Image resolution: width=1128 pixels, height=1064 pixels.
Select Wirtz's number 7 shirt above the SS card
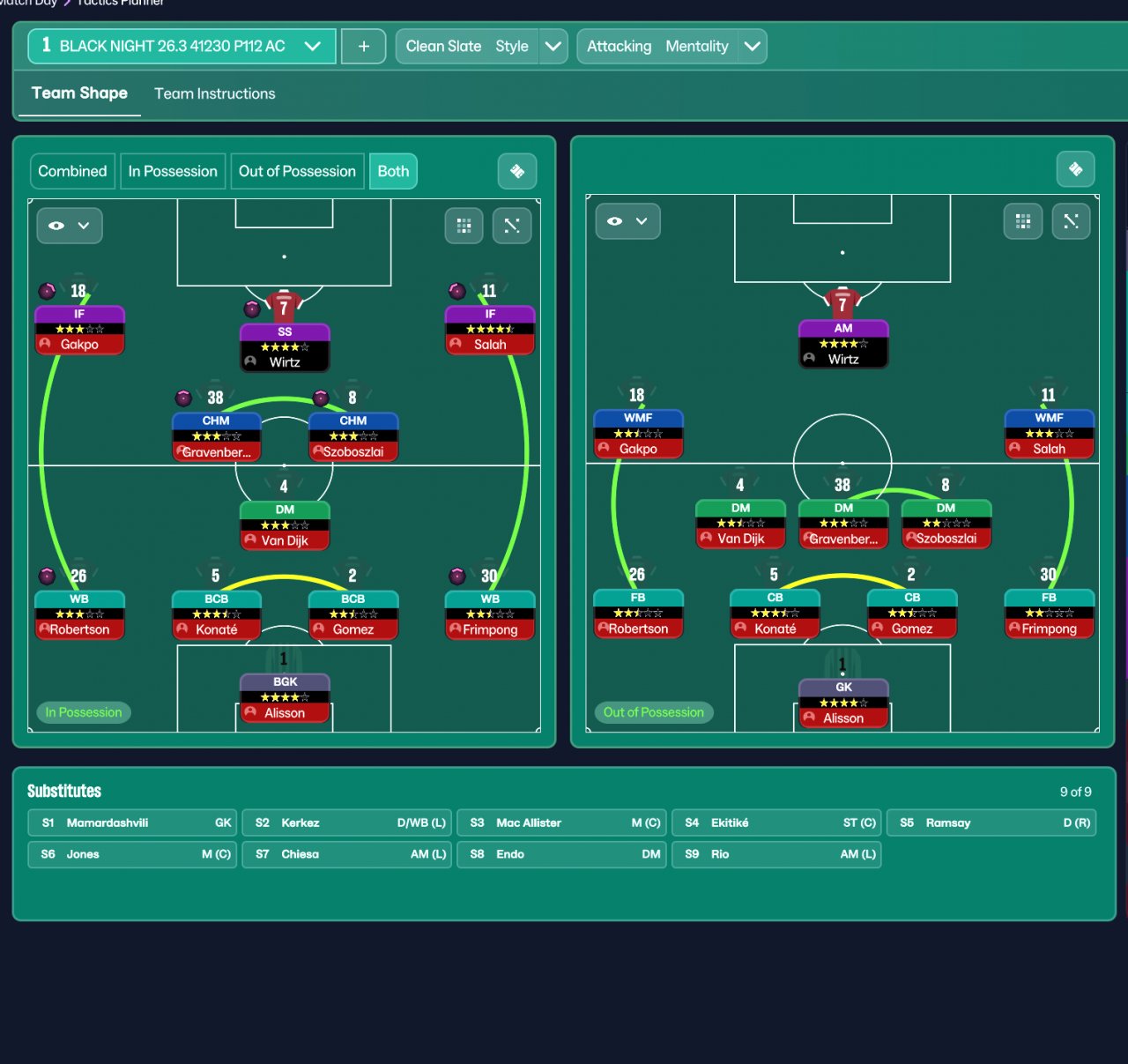point(284,306)
